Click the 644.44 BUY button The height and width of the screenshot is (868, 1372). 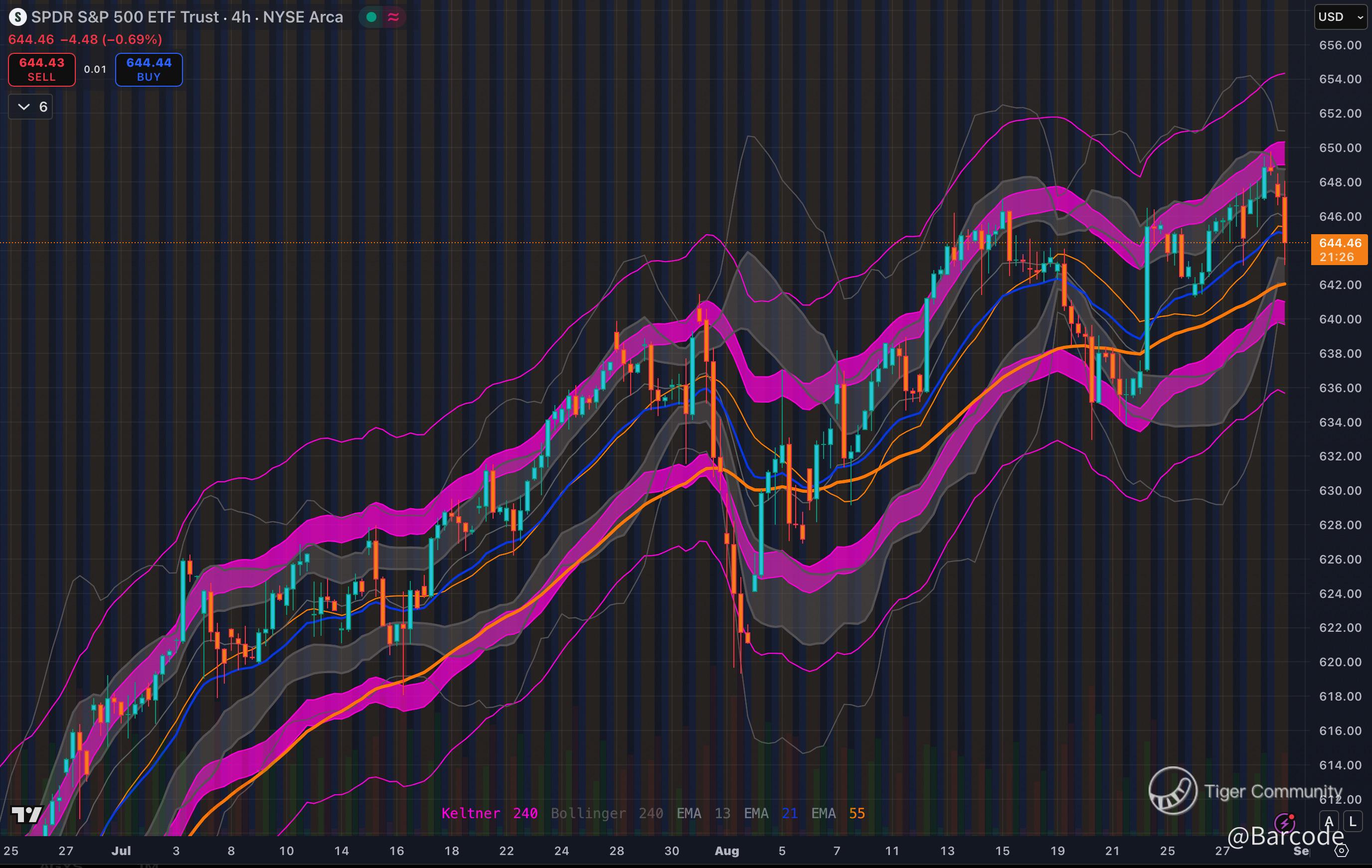[x=149, y=69]
